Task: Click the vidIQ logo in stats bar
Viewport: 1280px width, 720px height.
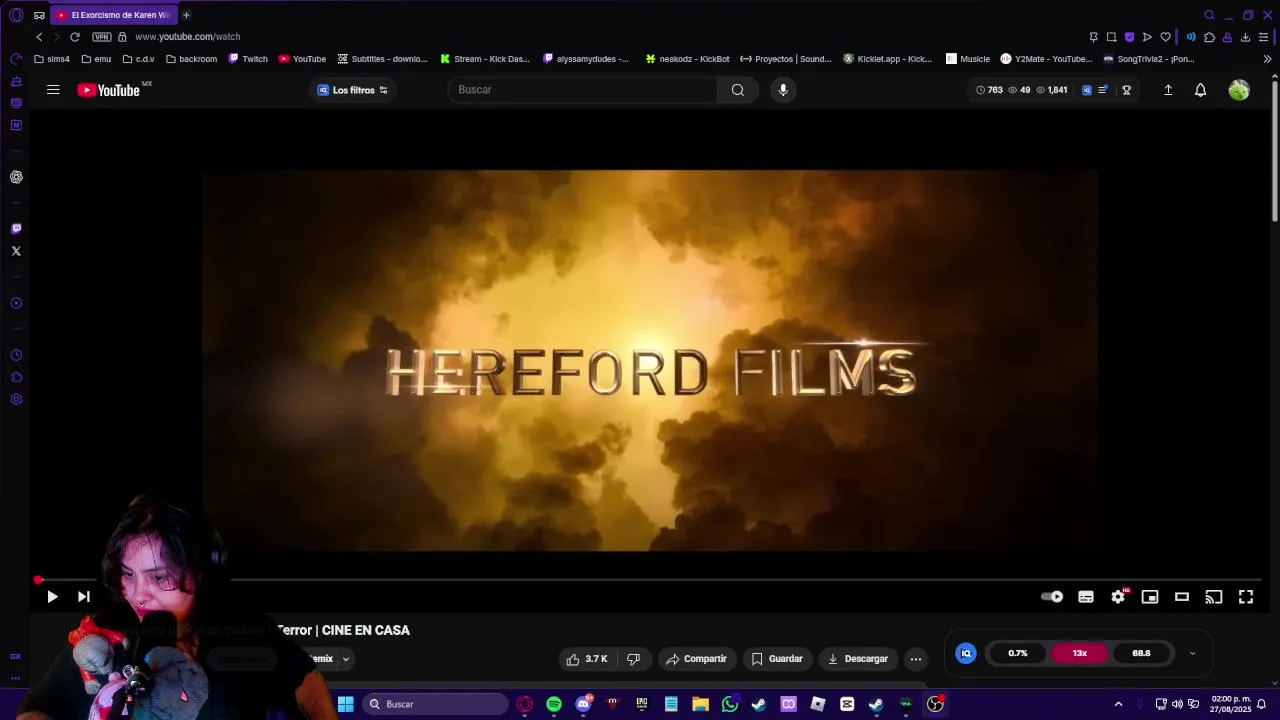Action: point(966,653)
